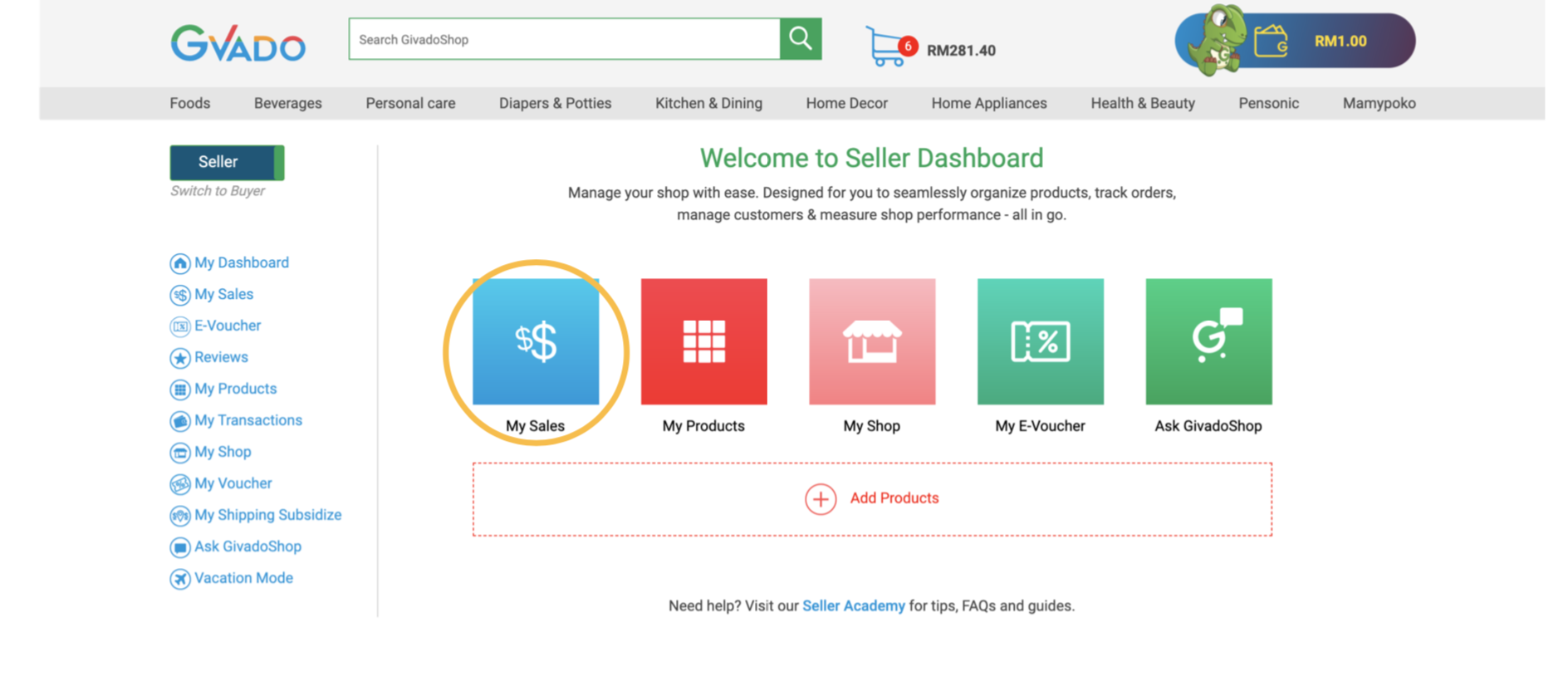Viewport: 1568px width, 686px height.
Task: Click the Switch to Buyer link
Action: click(218, 191)
